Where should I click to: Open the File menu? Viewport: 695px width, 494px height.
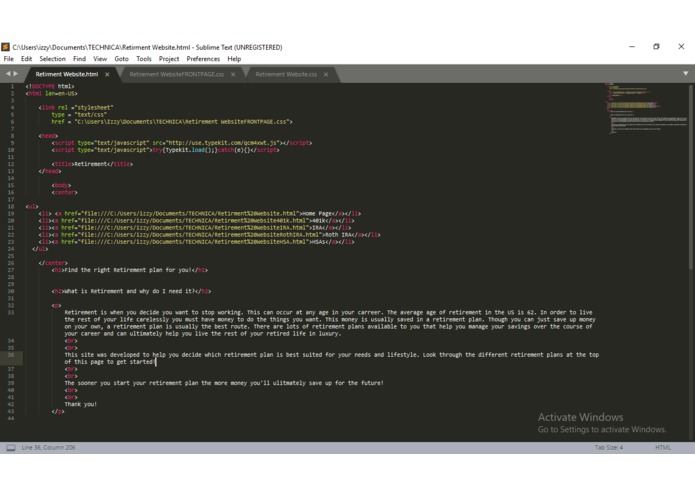pyautogui.click(x=8, y=59)
